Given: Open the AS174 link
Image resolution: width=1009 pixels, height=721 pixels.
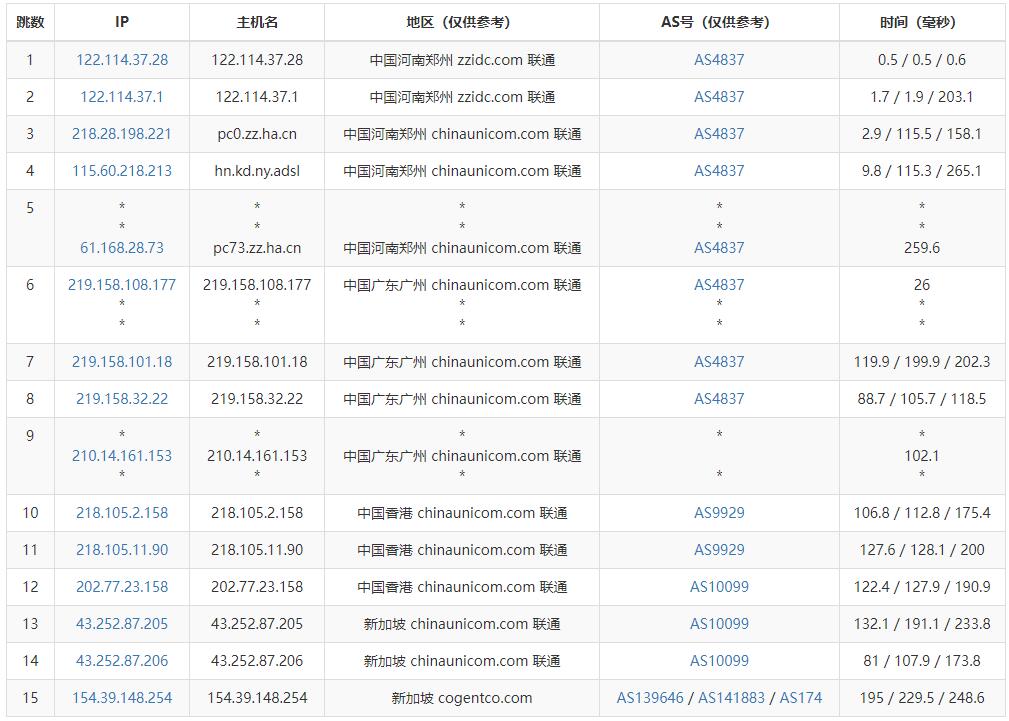Looking at the screenshot, I should click(801, 698).
